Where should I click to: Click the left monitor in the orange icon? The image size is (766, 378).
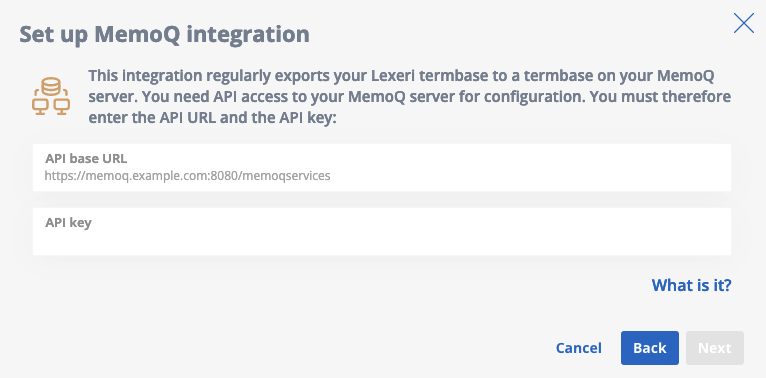(40, 106)
